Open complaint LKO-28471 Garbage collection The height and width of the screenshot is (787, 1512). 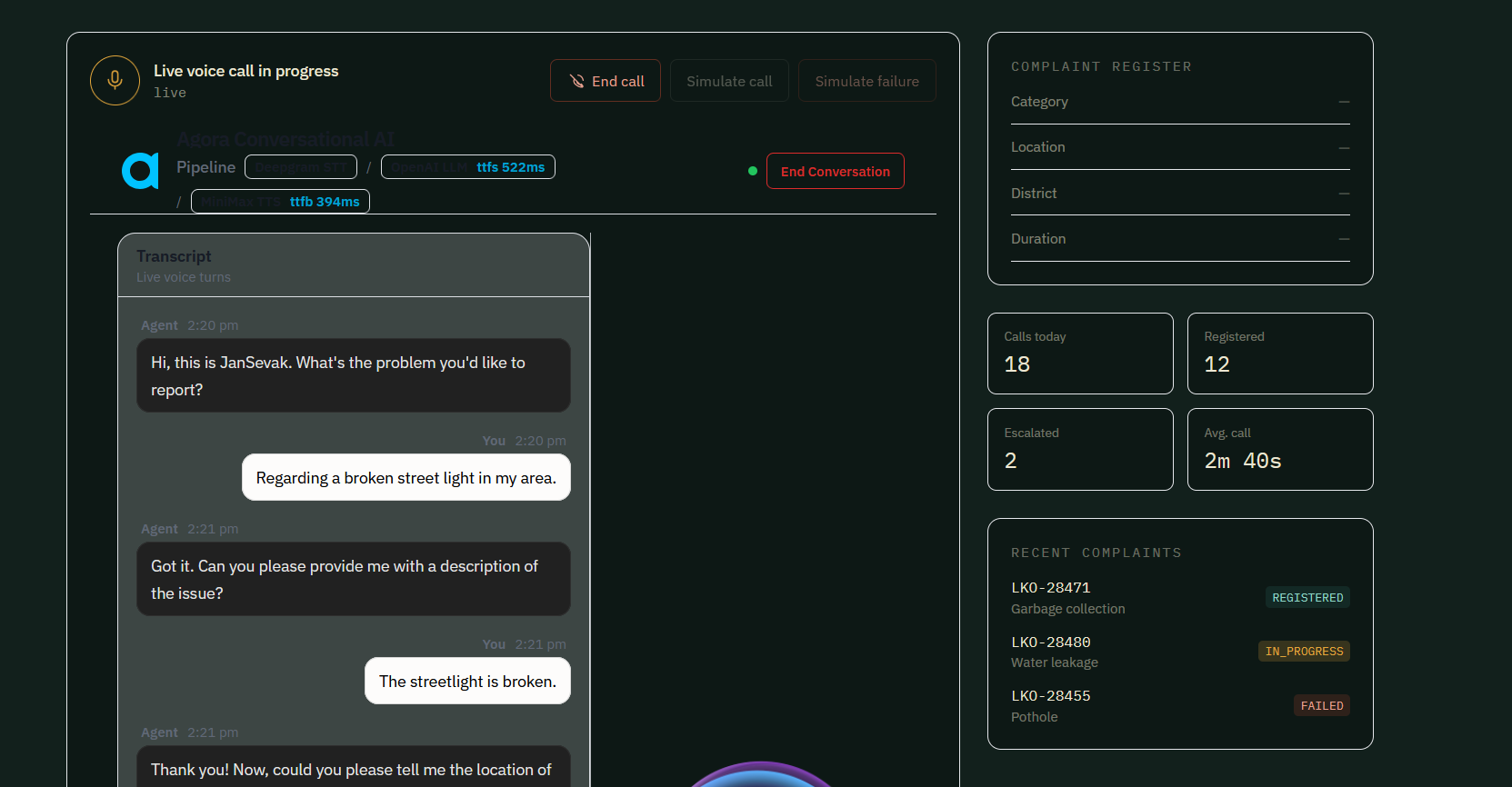(1180, 598)
